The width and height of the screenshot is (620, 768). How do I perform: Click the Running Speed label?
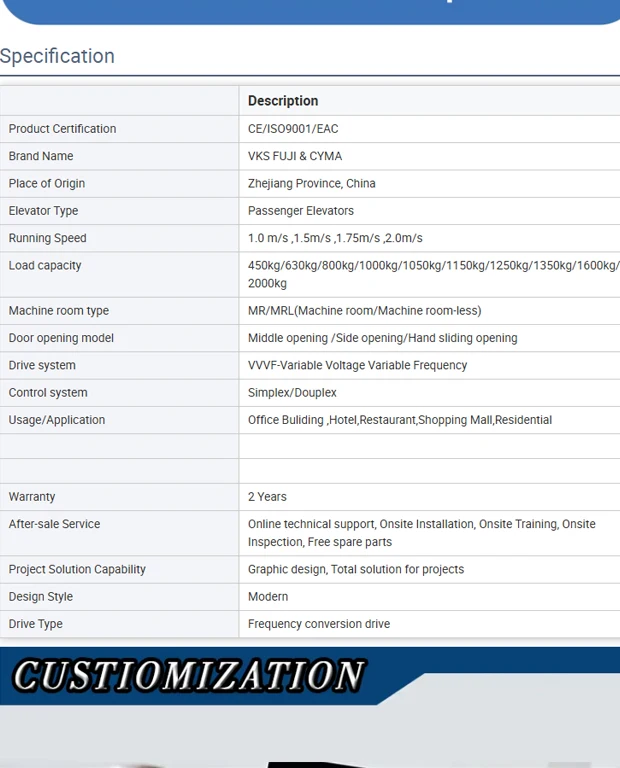(48, 239)
